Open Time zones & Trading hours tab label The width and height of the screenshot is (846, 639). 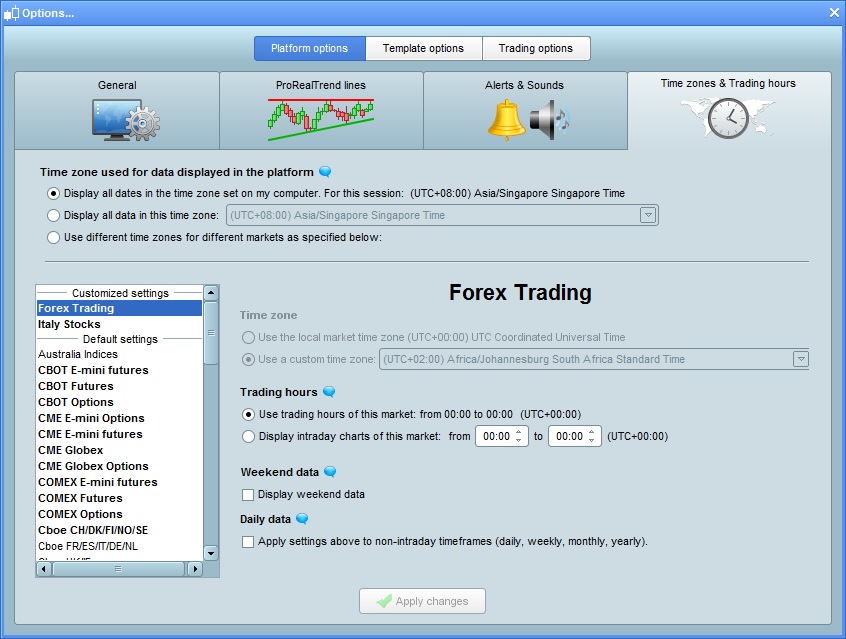pos(728,83)
